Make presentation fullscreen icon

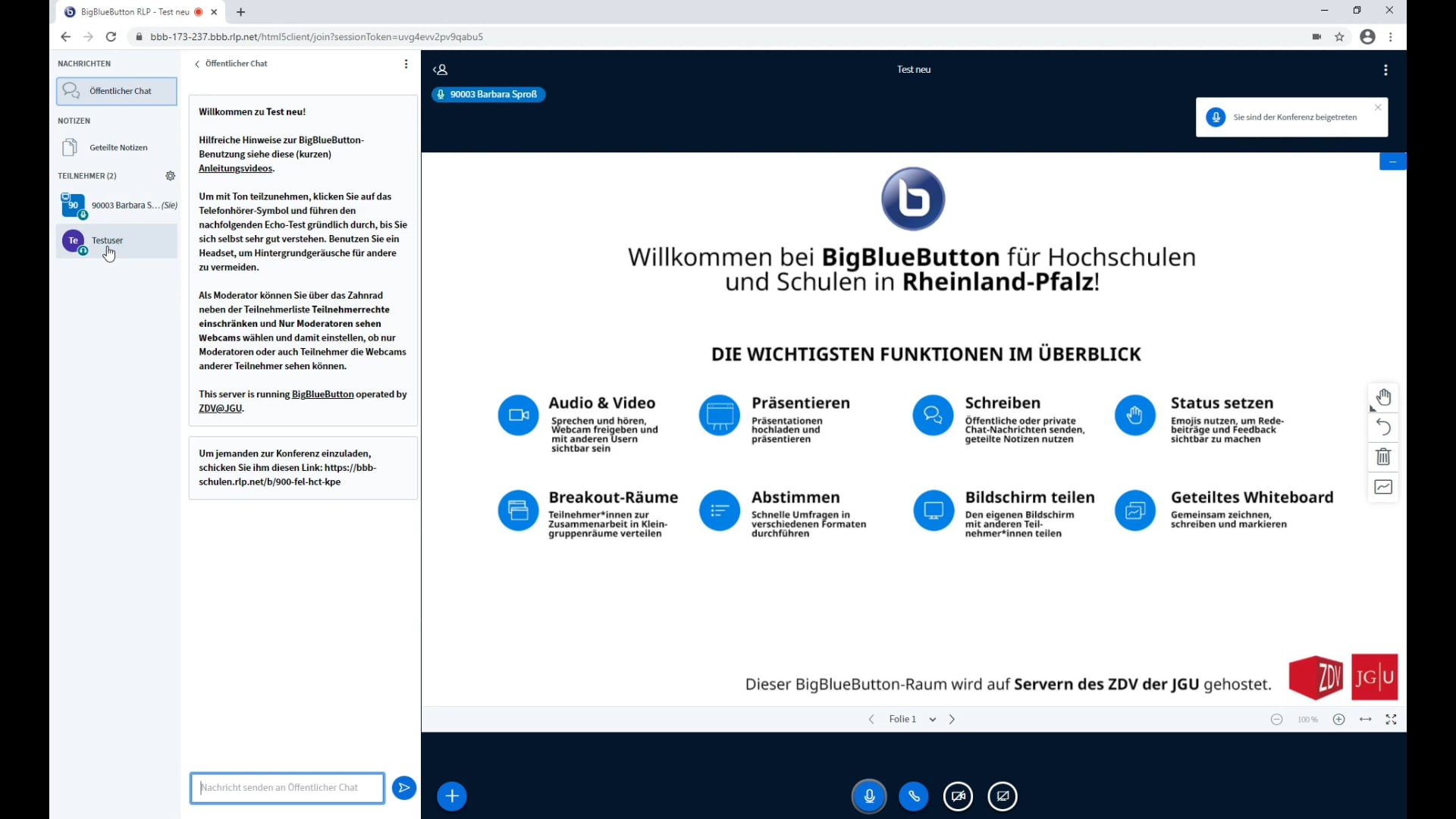coord(1392,720)
